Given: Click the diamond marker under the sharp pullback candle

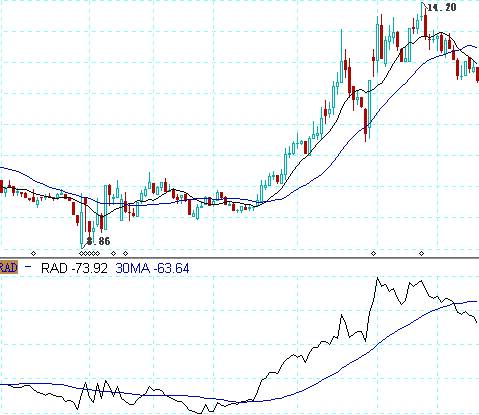Looking at the screenshot, I should coord(373,254).
